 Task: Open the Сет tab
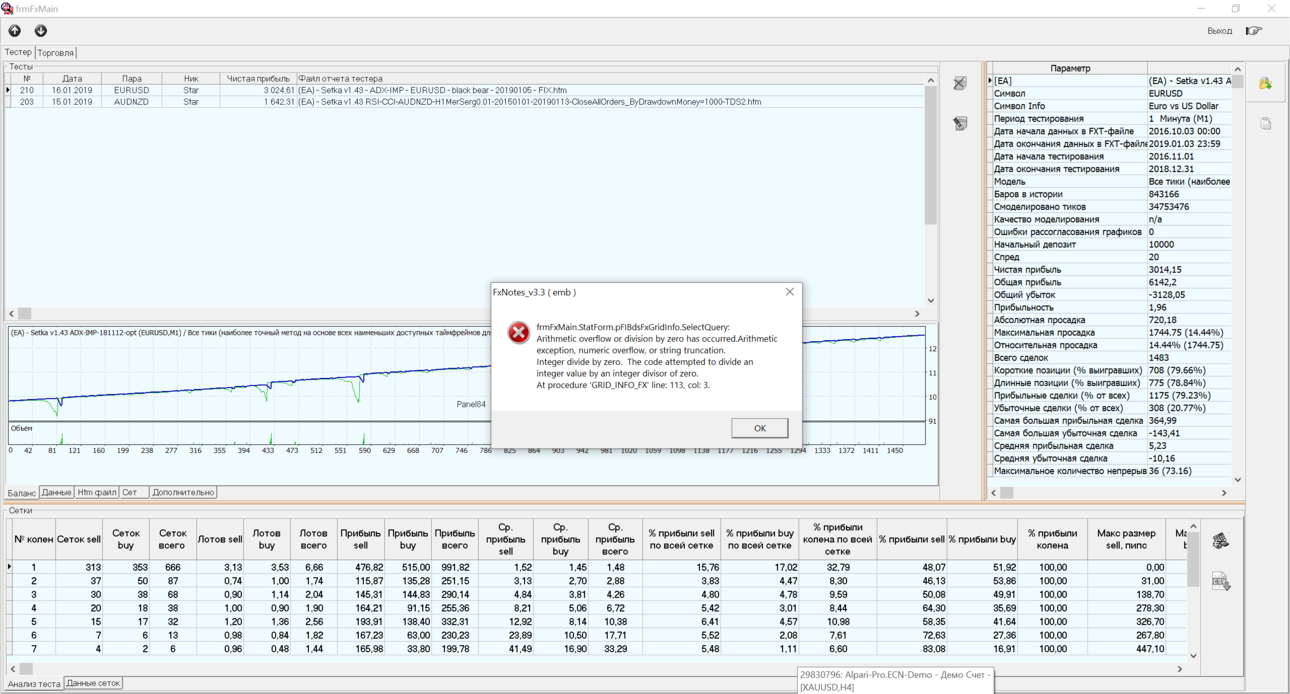point(133,492)
